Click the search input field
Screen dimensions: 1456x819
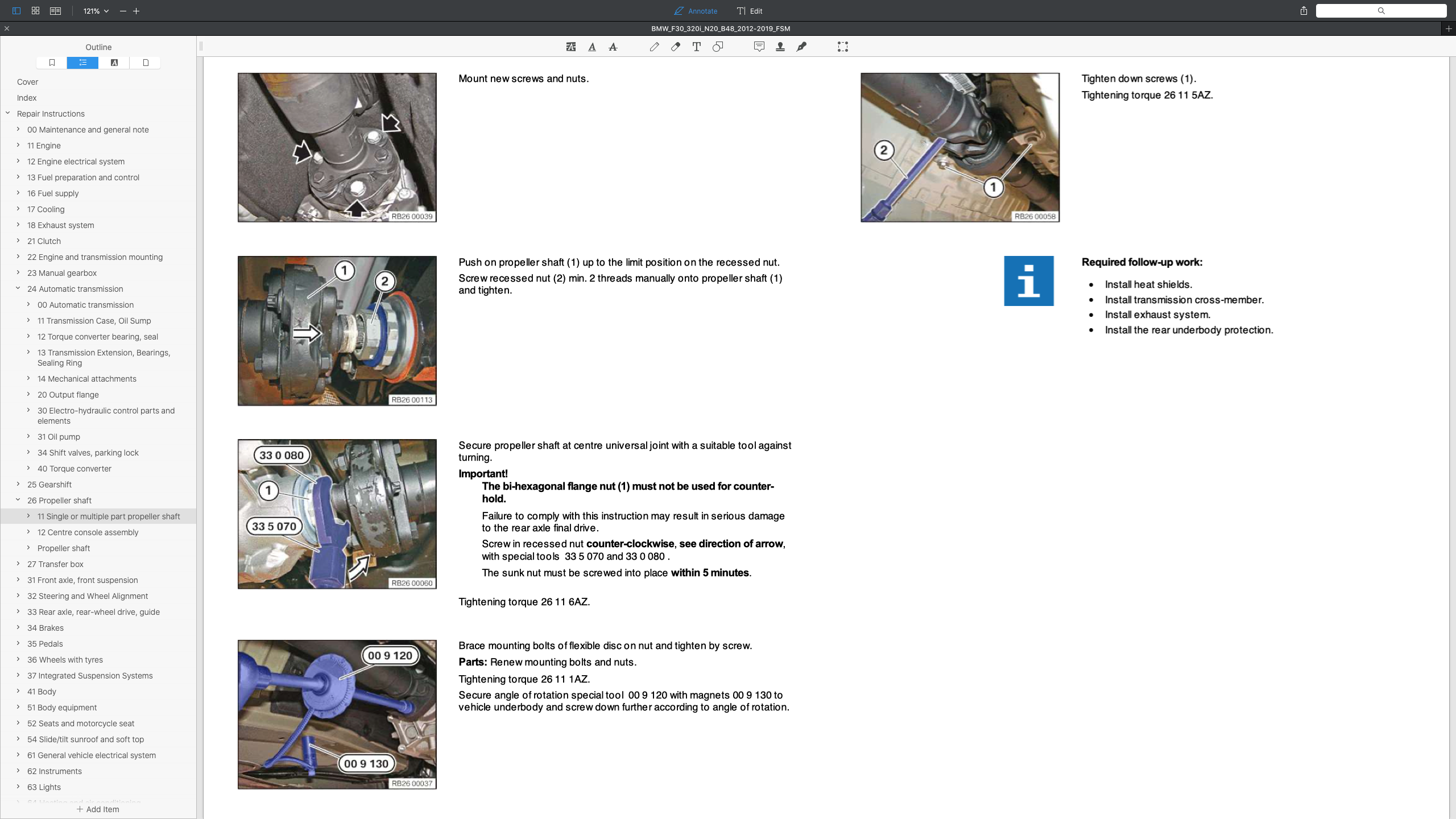pos(1381,11)
